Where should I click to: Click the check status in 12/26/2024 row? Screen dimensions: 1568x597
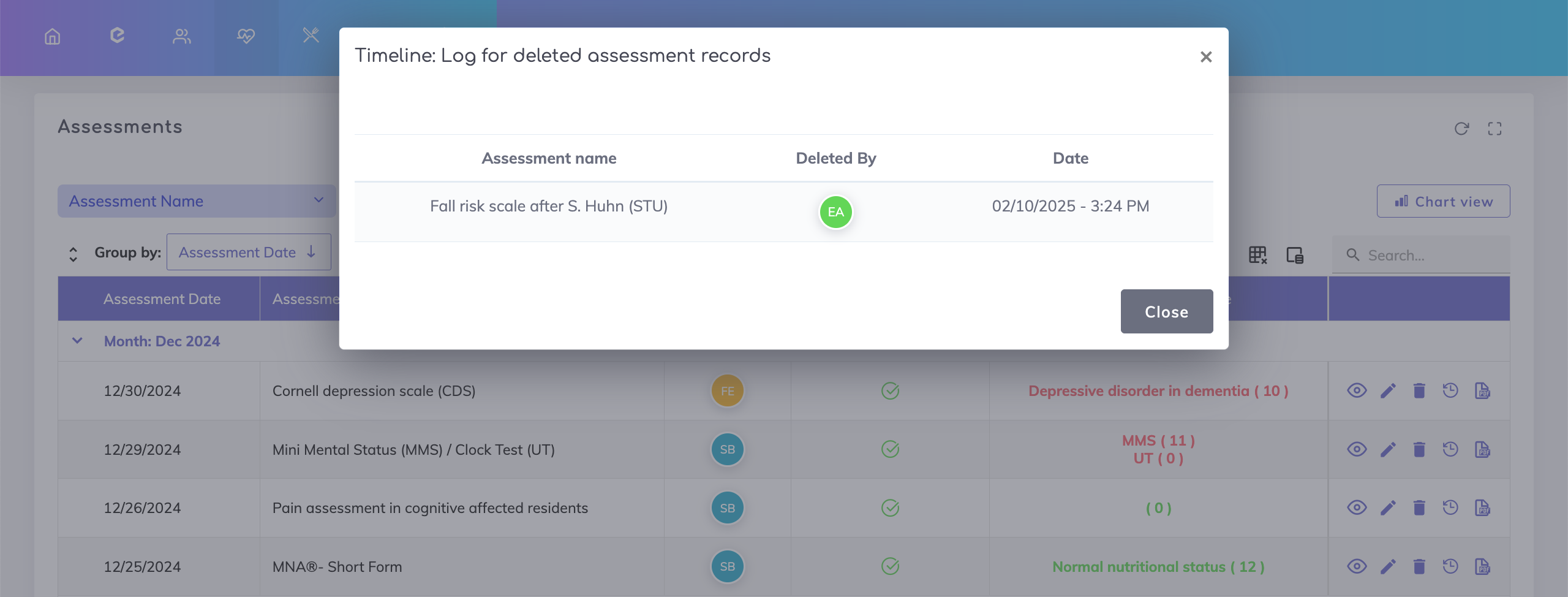tap(890, 508)
